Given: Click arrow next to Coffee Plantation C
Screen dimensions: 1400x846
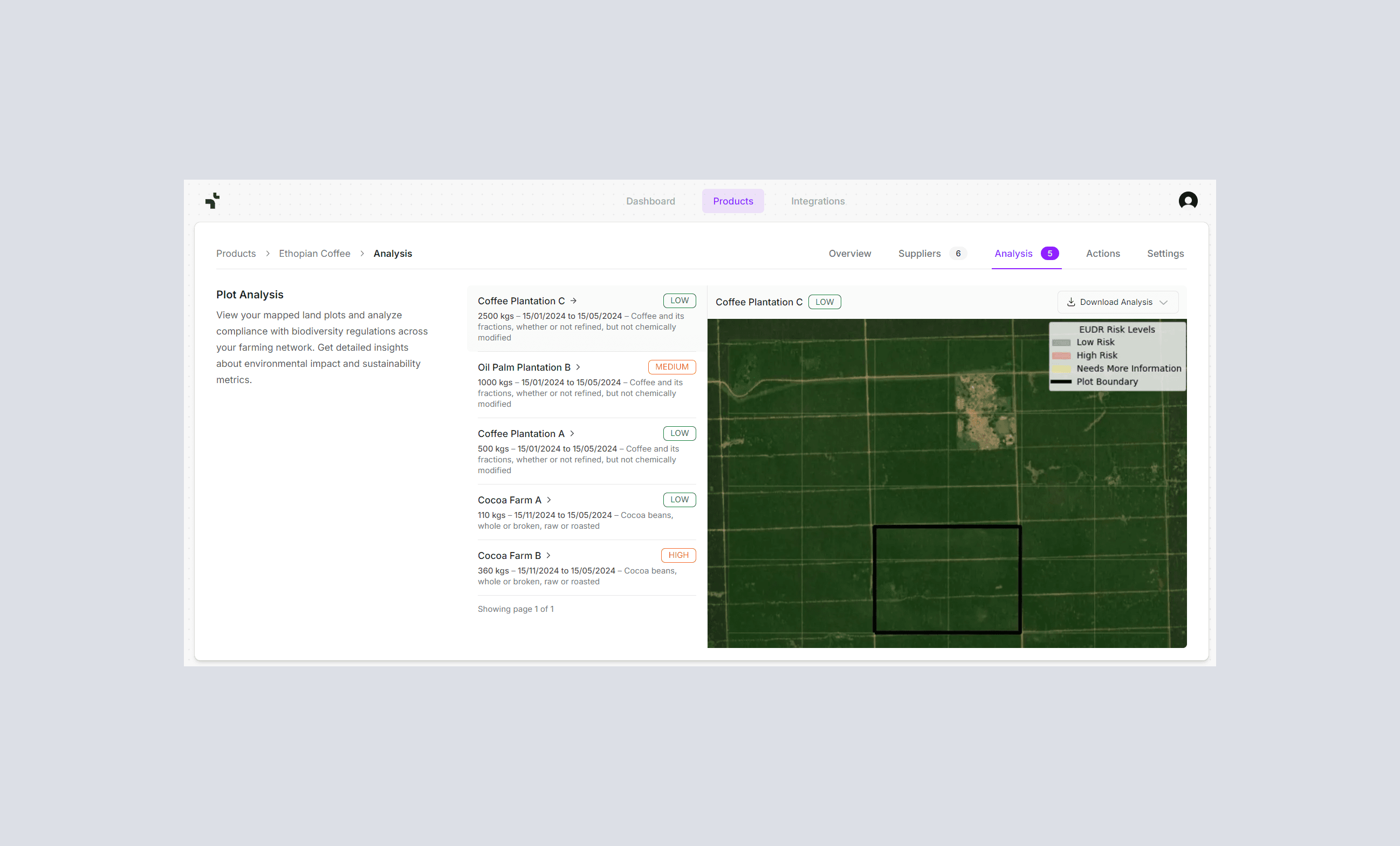Looking at the screenshot, I should 573,301.
